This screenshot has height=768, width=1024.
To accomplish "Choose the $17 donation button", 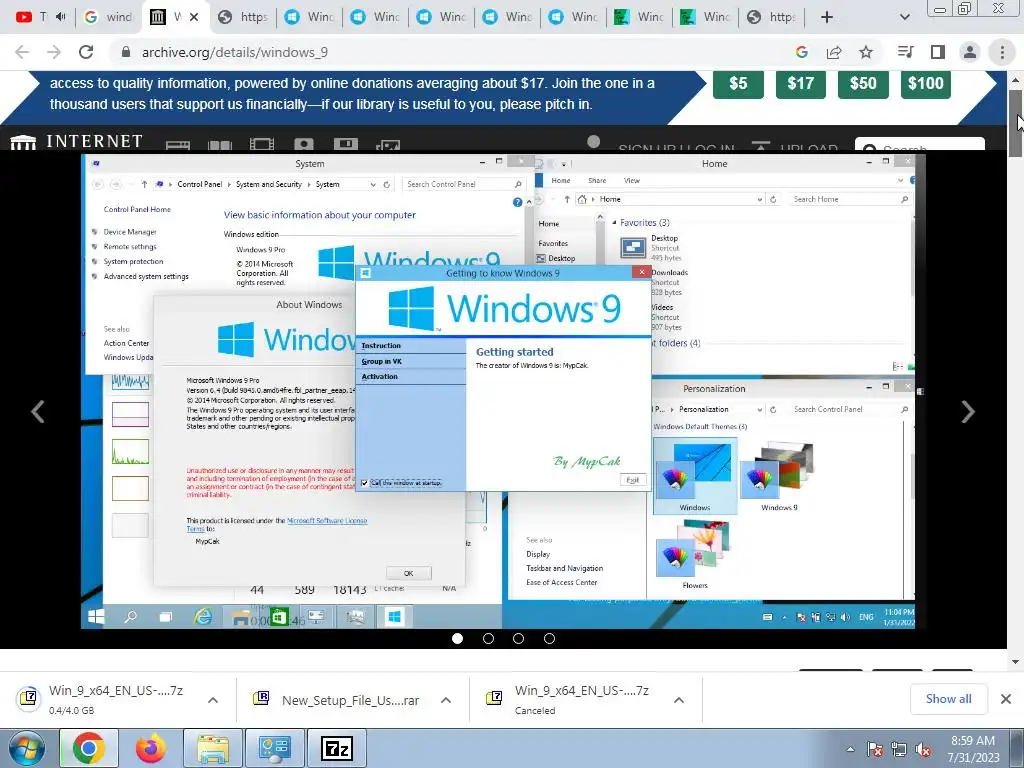I will pyautogui.click(x=801, y=84).
